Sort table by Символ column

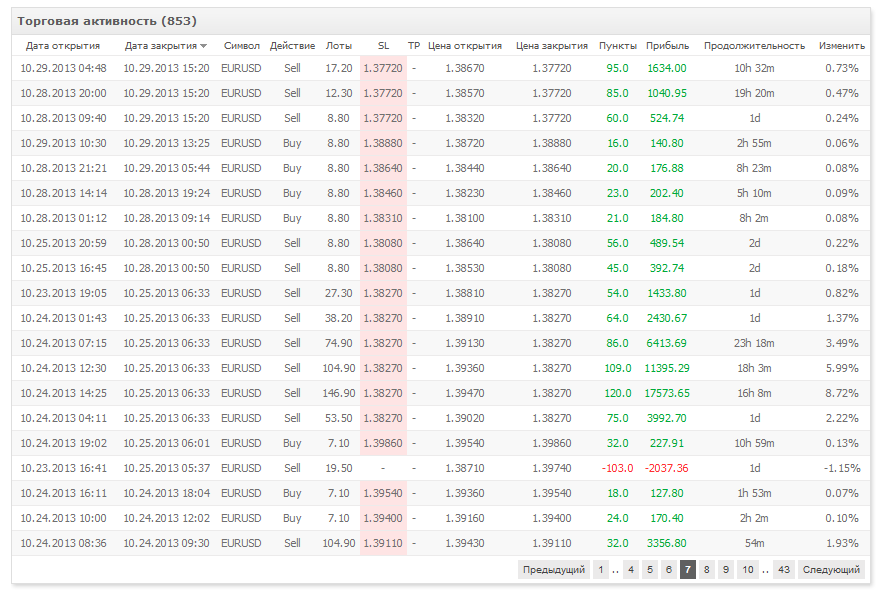pyautogui.click(x=241, y=46)
